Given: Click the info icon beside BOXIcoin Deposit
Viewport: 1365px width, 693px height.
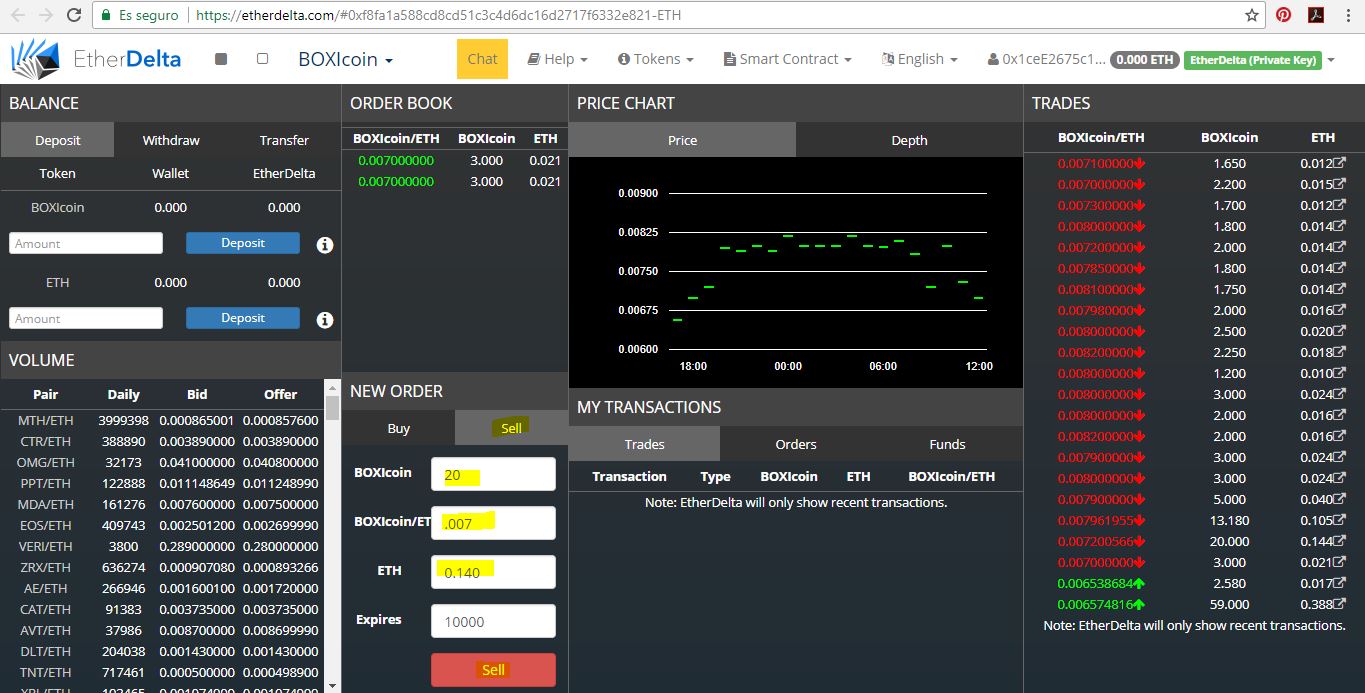Looking at the screenshot, I should point(325,245).
